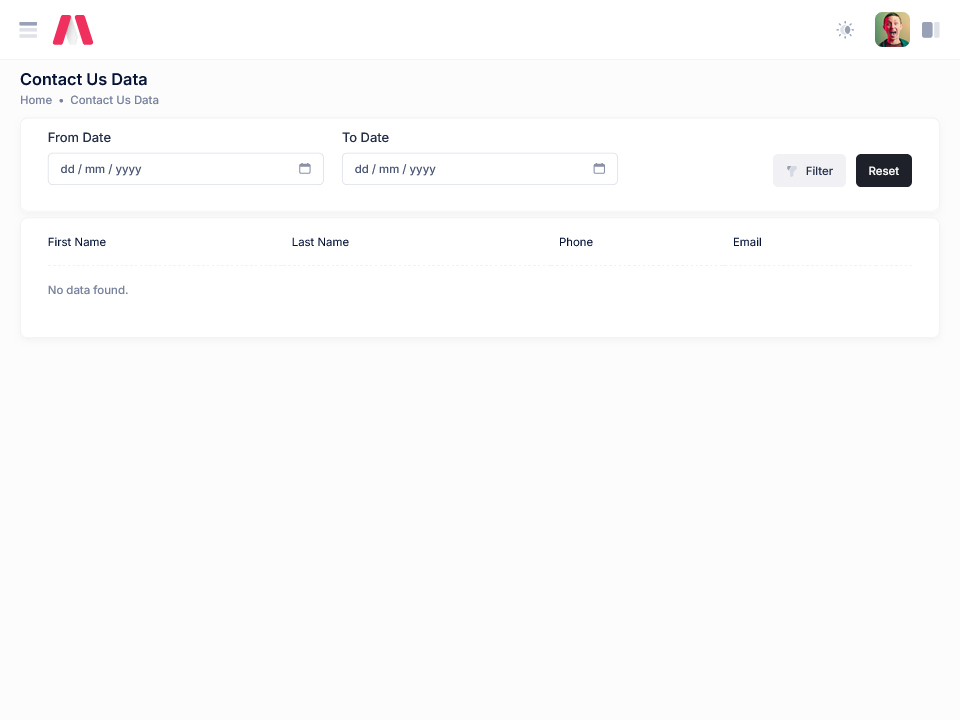Click the Contact Us Data page title

[84, 80]
